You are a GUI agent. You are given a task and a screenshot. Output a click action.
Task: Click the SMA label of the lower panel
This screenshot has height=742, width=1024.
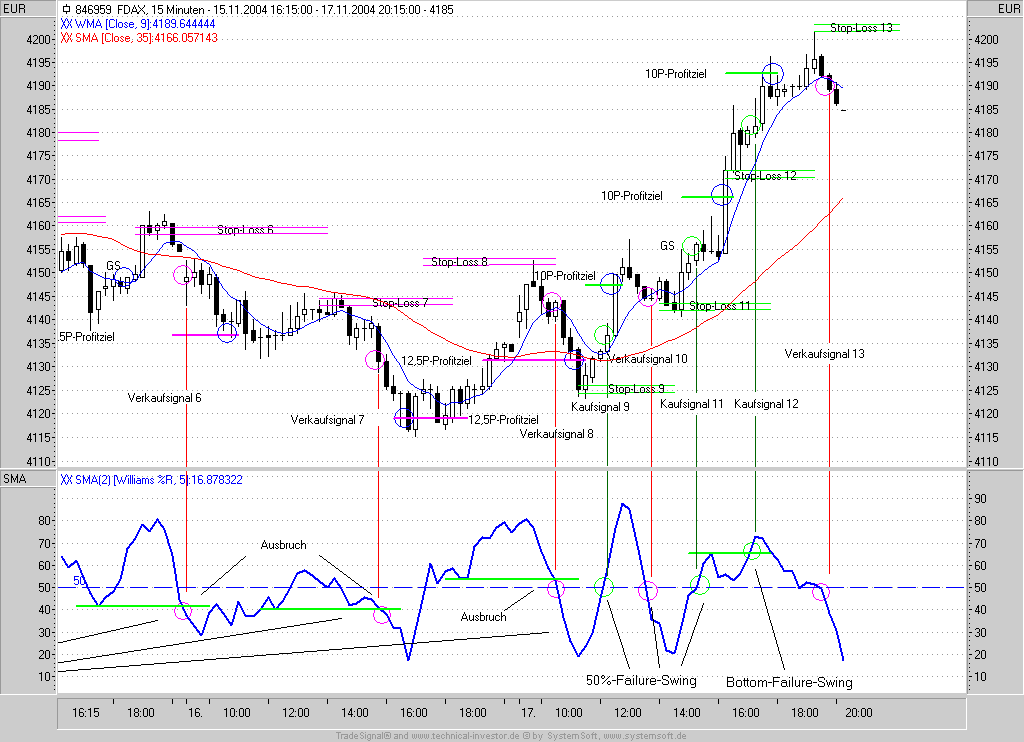14,479
